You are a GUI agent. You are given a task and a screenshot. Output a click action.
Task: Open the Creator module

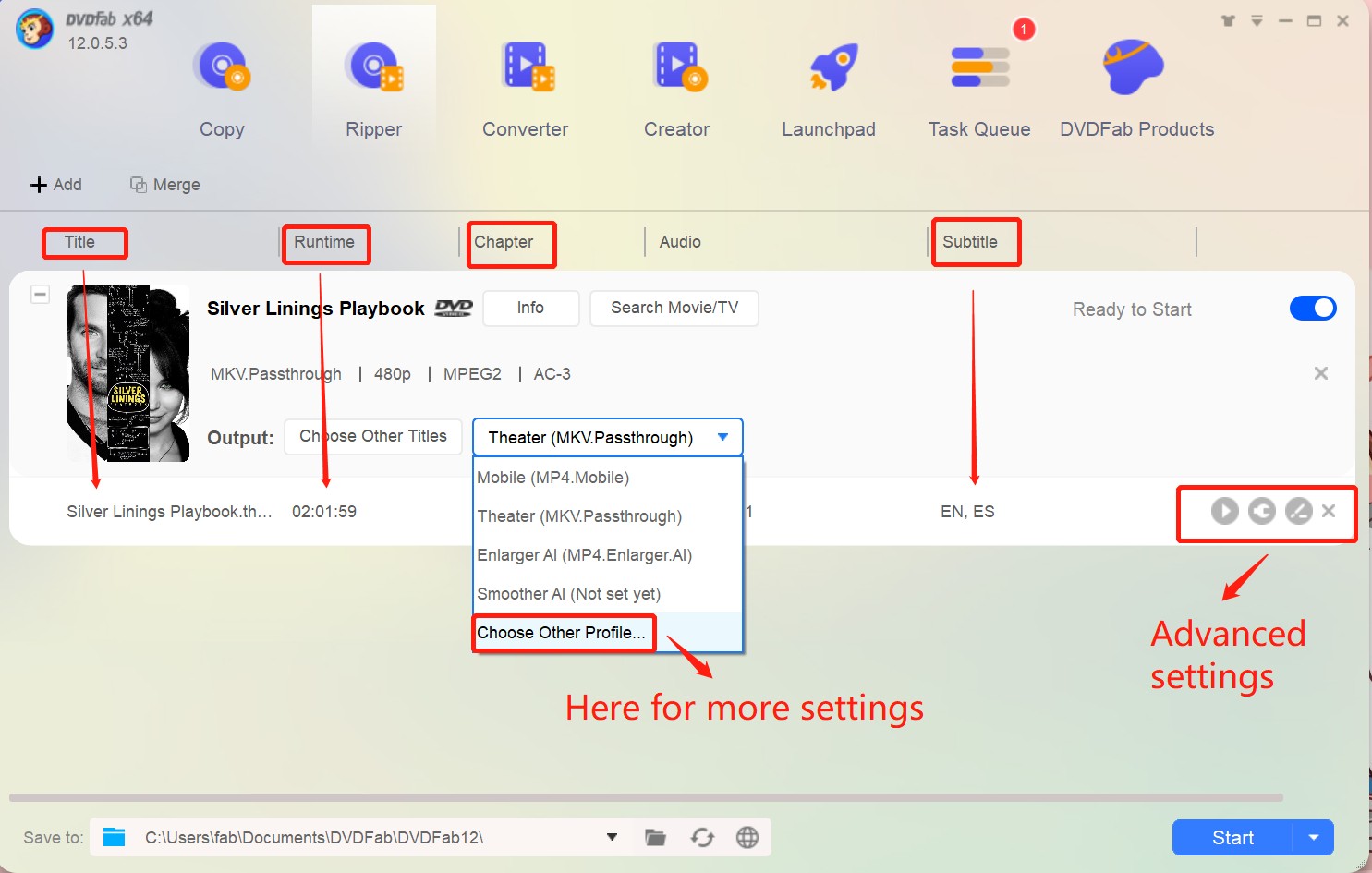click(677, 90)
